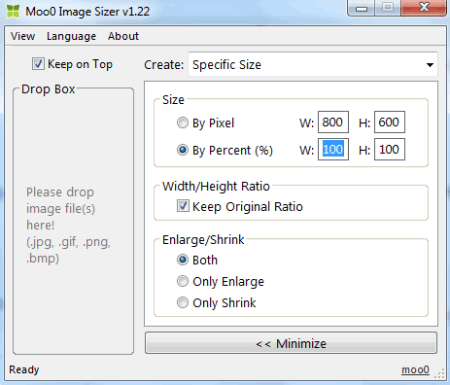450x385 pixels.
Task: Uncheck Keep Original Ratio
Action: [183, 206]
